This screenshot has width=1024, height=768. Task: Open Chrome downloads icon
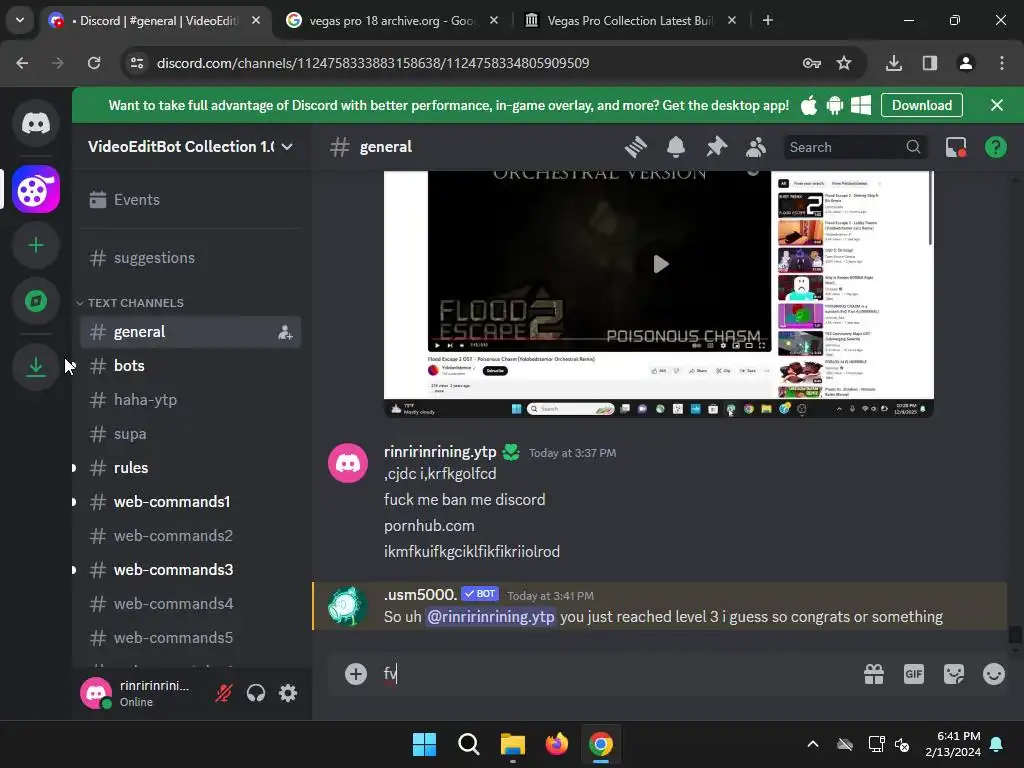pyautogui.click(x=894, y=63)
